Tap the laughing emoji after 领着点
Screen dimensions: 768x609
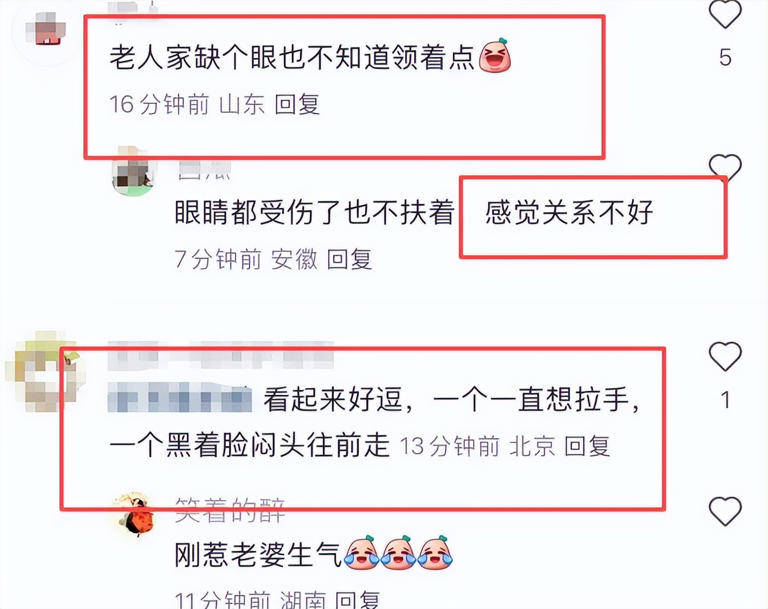495,55
